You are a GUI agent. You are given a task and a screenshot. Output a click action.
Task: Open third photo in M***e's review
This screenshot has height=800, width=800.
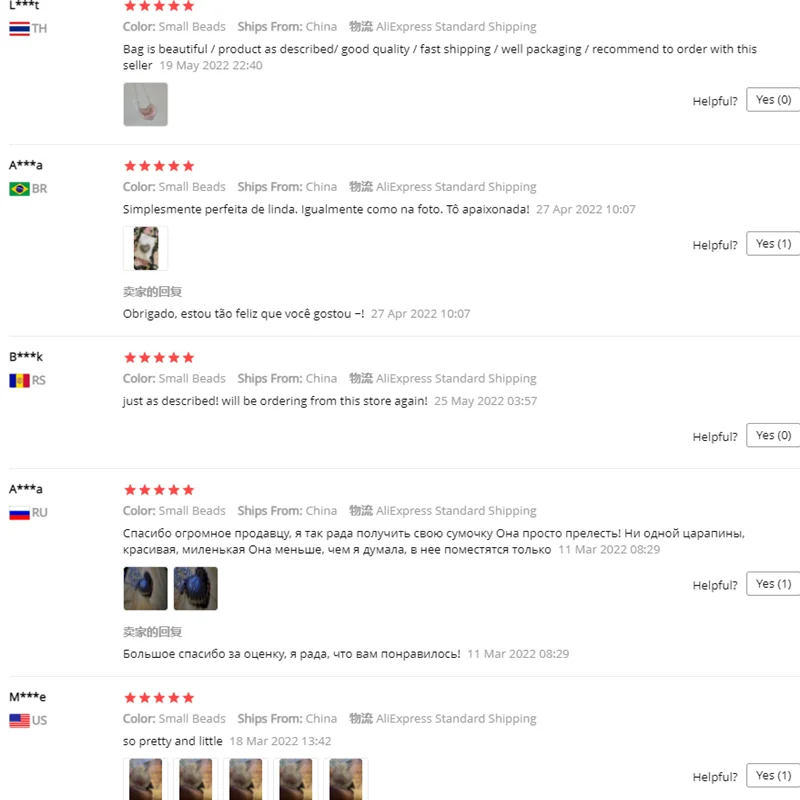(245, 779)
